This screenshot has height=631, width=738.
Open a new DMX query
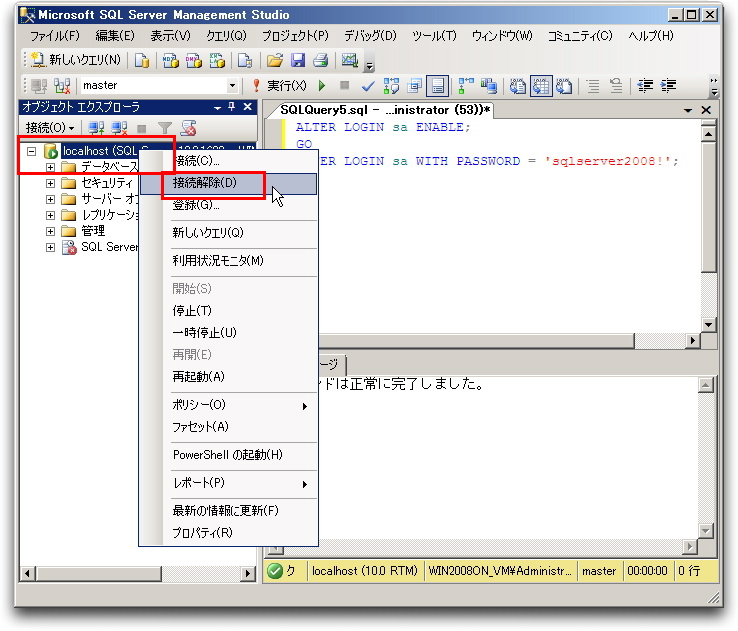(194, 60)
